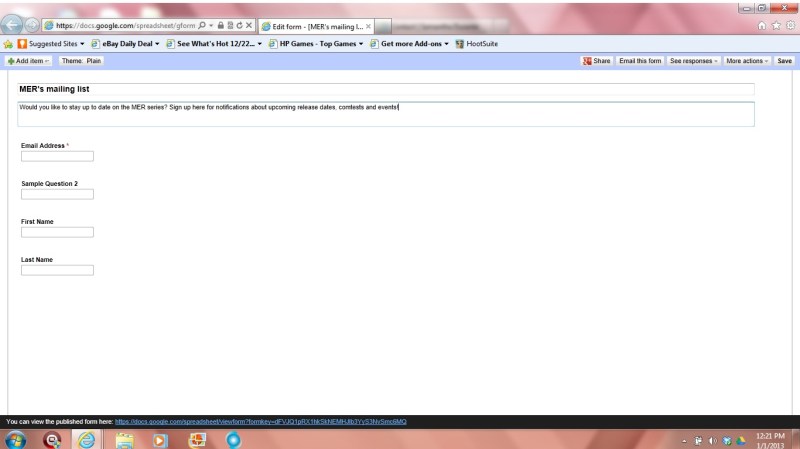The width and height of the screenshot is (800, 449).
Task: Click the browser back arrow button
Action: [x=14, y=25]
